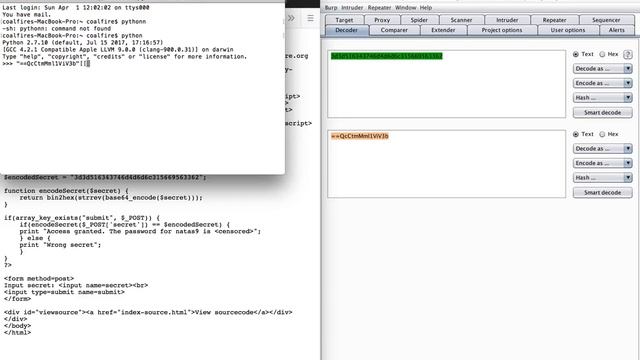Switch to the Extender tab
The image size is (640, 360).
pyautogui.click(x=443, y=30)
